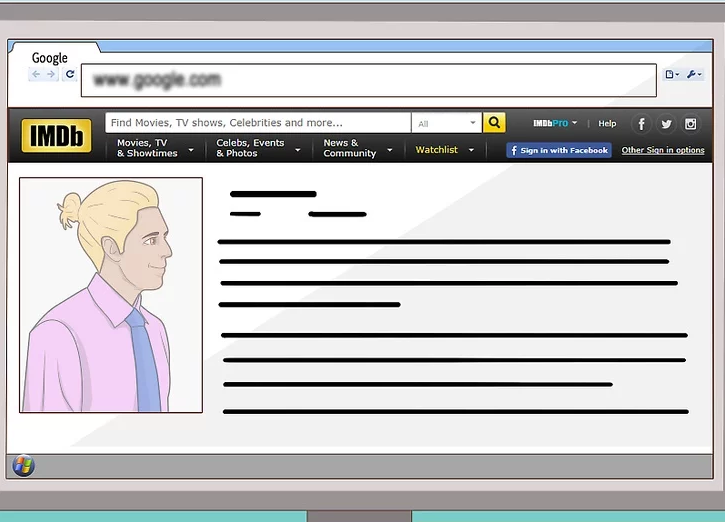
Task: Click the Windows Start button
Action: [23, 465]
